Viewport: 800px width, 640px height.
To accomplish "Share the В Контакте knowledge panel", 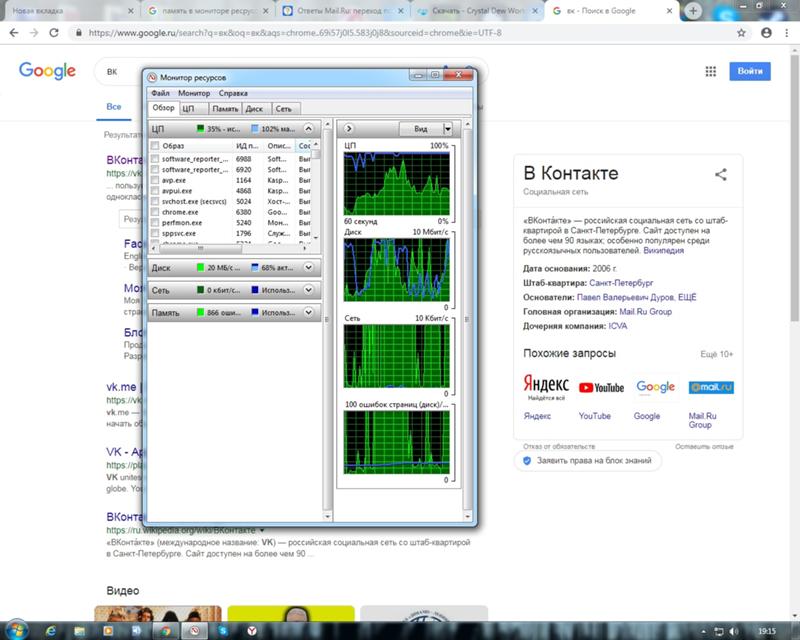I will click(720, 175).
